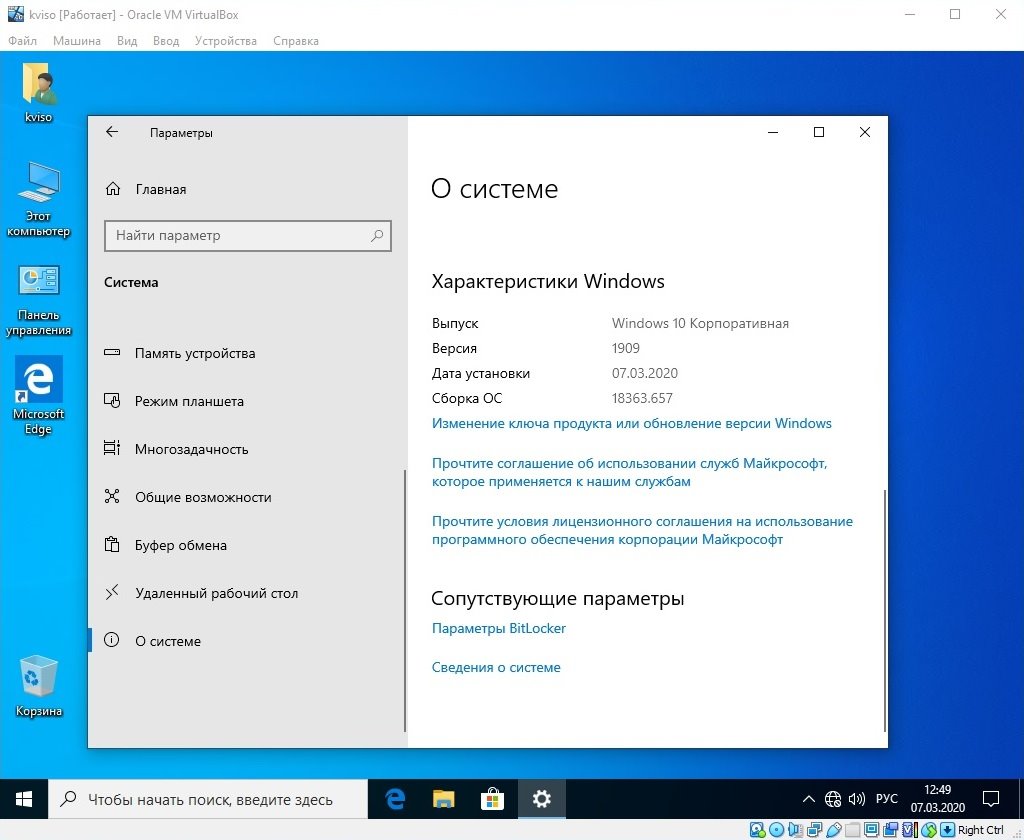This screenshot has width=1024, height=840.
Task: Select the Этот компьютер desktop icon
Action: point(39,199)
